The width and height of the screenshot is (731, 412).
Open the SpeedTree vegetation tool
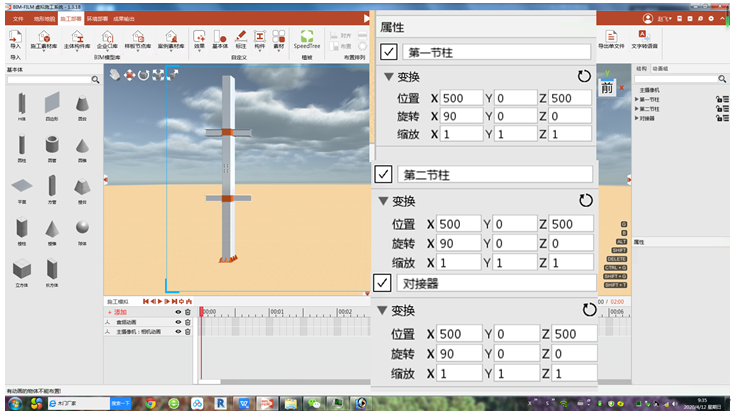pyautogui.click(x=307, y=40)
